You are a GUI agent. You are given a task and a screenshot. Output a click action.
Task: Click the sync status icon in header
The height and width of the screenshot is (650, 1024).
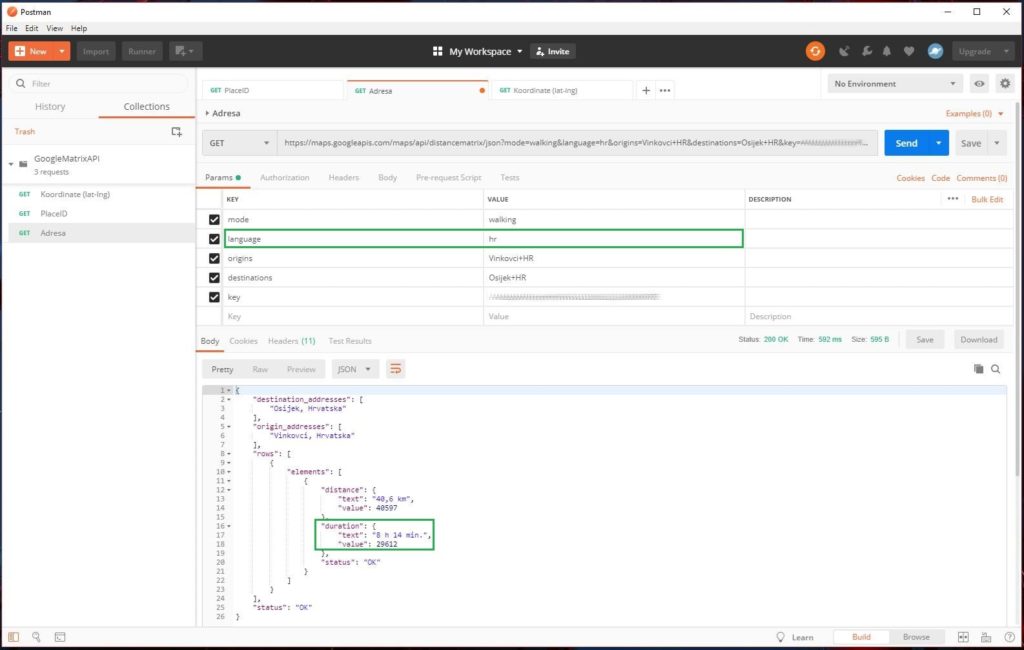[815, 51]
